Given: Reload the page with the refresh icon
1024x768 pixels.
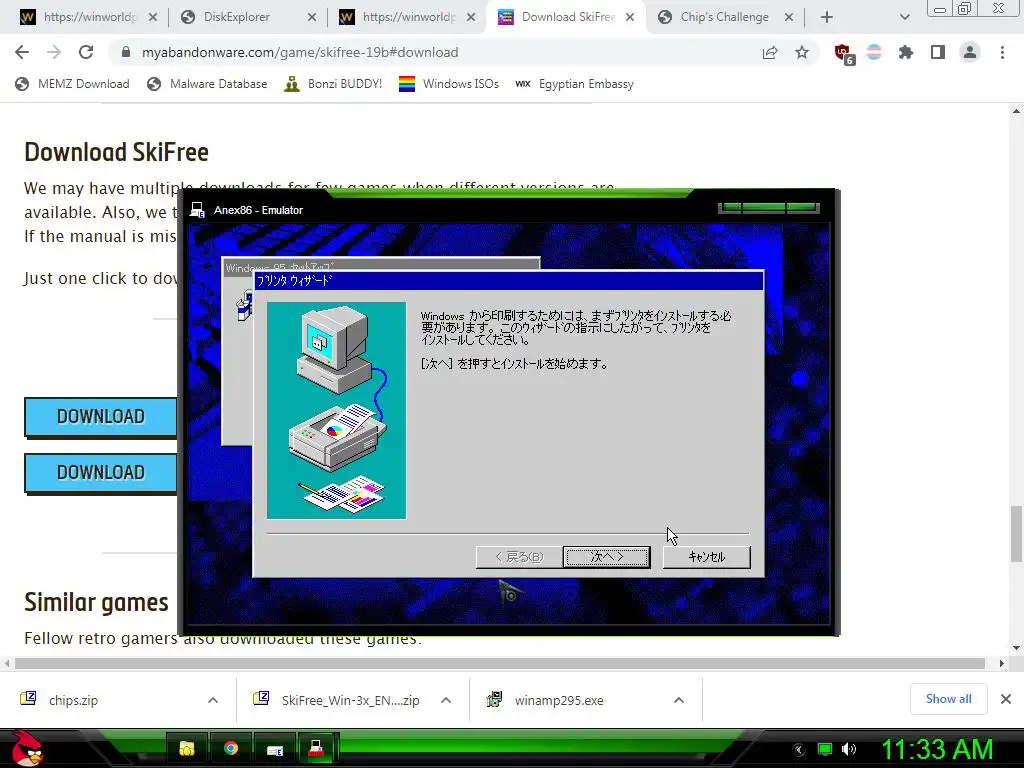Looking at the screenshot, I should (x=86, y=52).
